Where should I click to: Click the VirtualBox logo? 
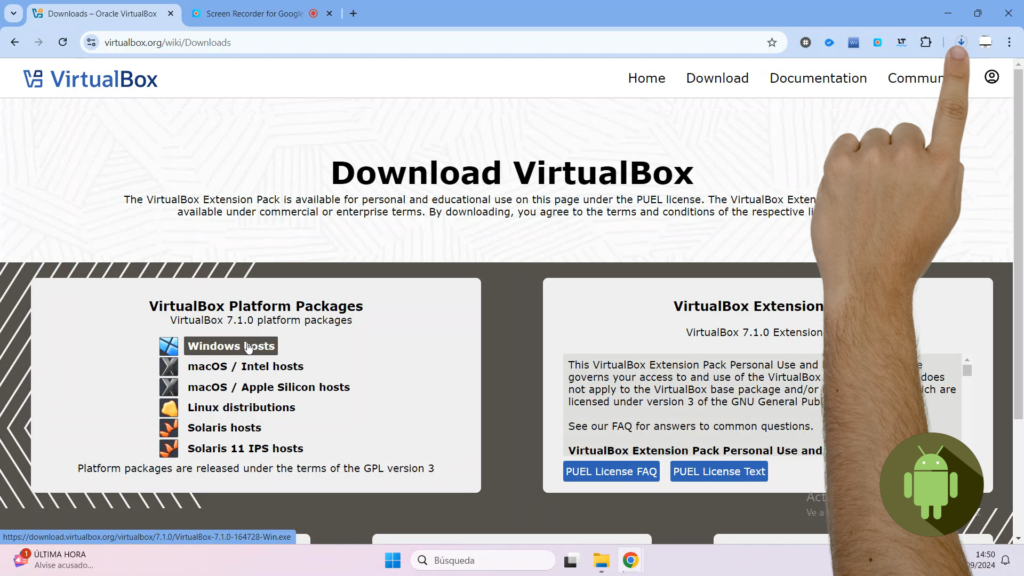[90, 79]
